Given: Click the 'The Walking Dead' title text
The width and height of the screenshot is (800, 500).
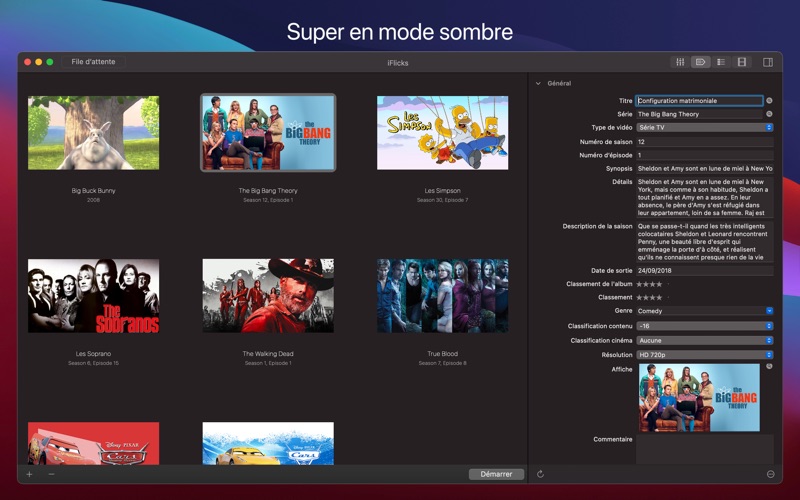Looking at the screenshot, I should 268,354.
